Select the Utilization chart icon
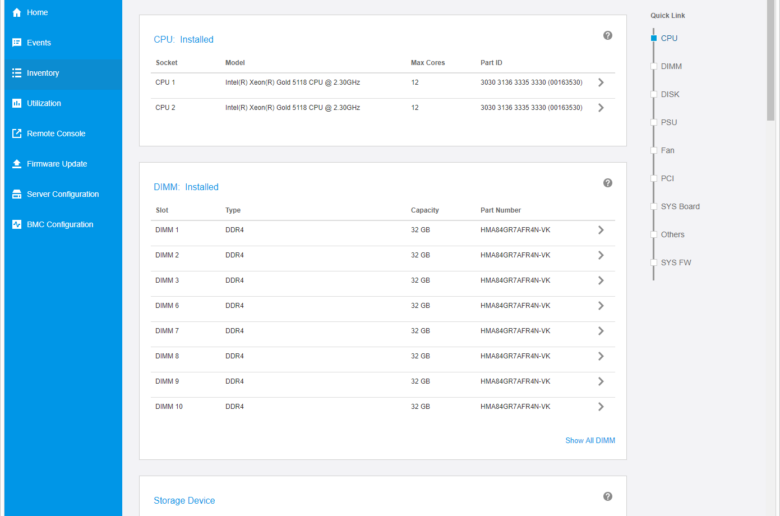The height and width of the screenshot is (516, 780). [x=16, y=103]
